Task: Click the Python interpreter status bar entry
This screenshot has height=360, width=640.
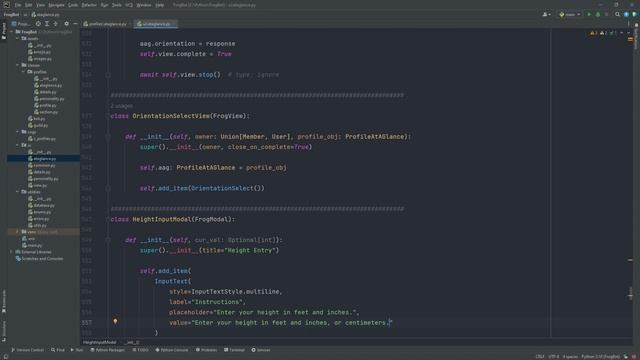Action: tap(600, 357)
